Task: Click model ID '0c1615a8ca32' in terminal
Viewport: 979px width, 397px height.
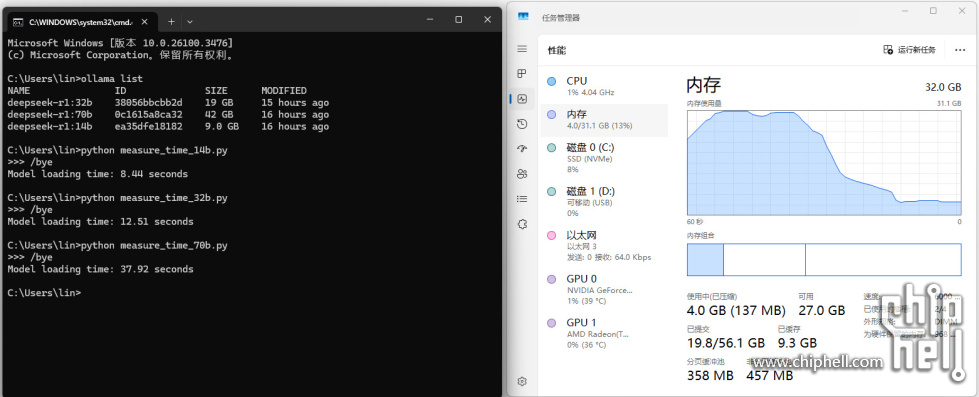Action: coord(149,114)
